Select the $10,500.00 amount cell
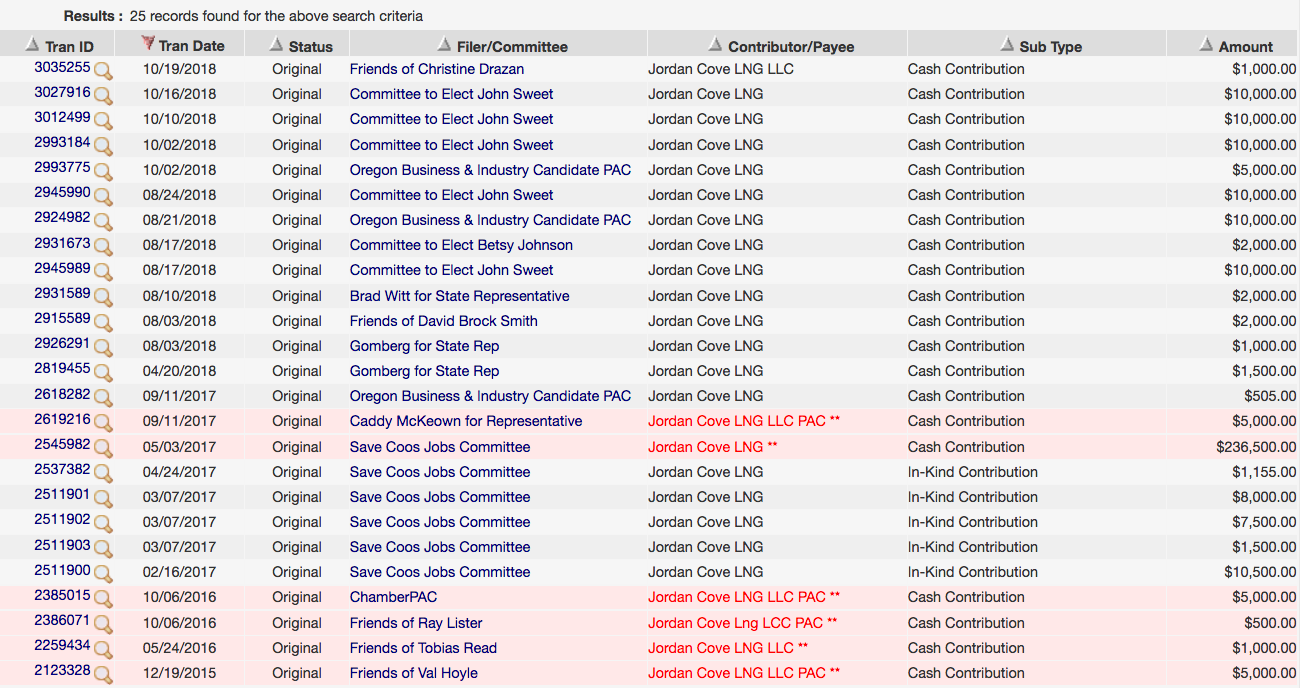The height and width of the screenshot is (688, 1300). point(1260,572)
